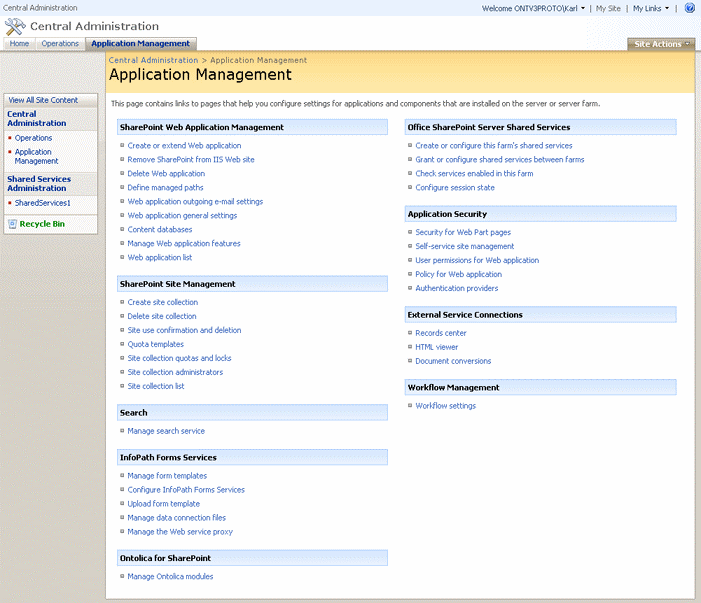This screenshot has width=701, height=603.
Task: Open Manage Web application features
Action: pos(184,244)
